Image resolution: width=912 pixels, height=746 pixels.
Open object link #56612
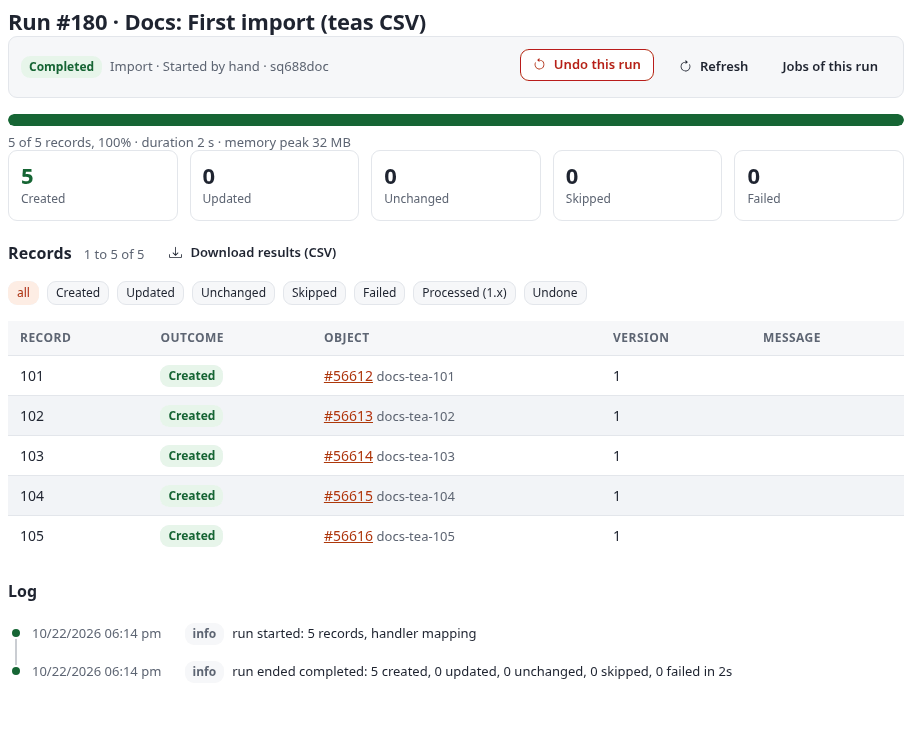[348, 376]
